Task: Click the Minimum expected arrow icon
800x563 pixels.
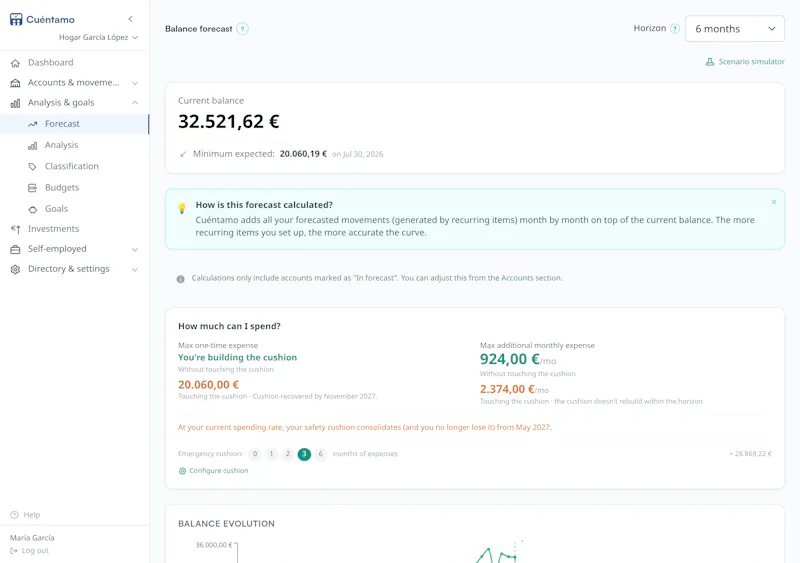Action: [x=183, y=154]
